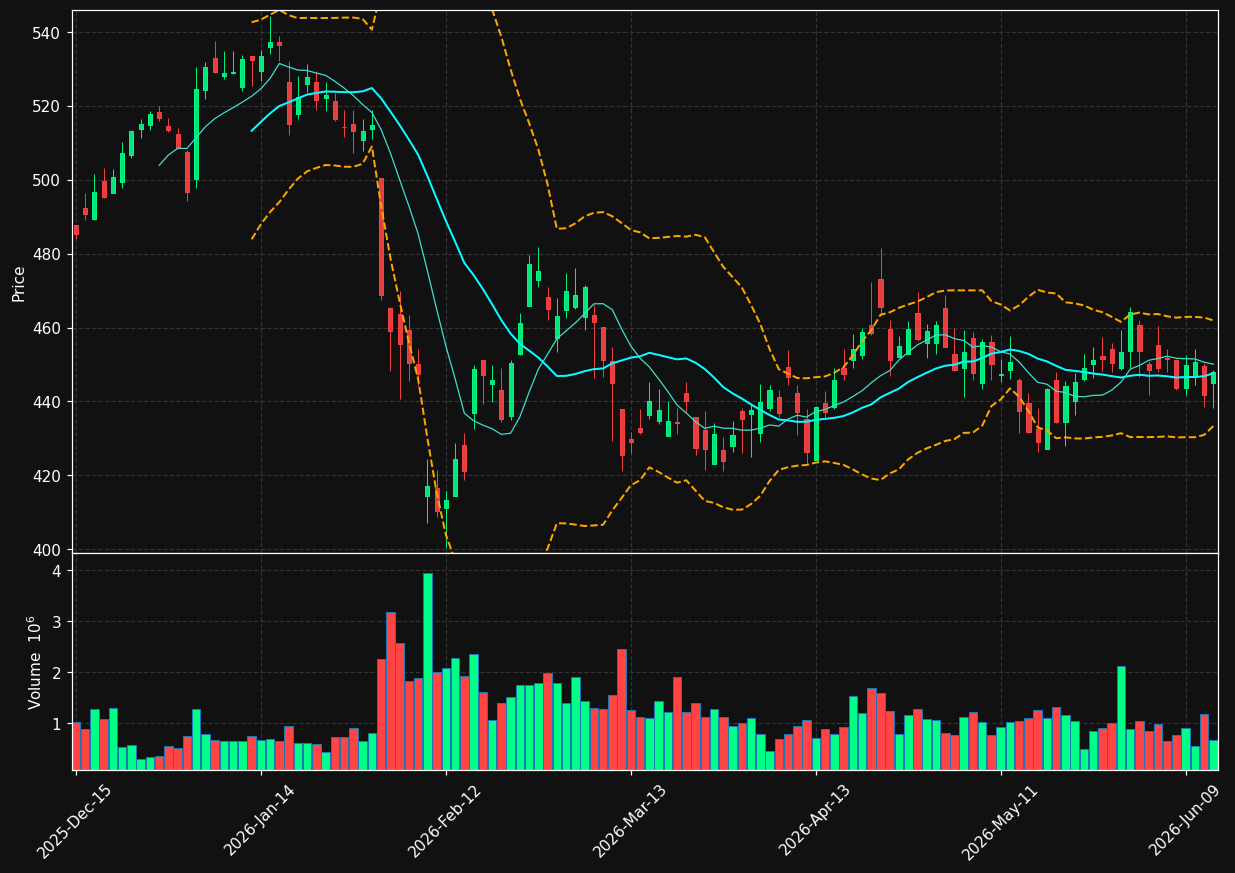
Task: Click the tallest green volume bar
Action: point(428,672)
